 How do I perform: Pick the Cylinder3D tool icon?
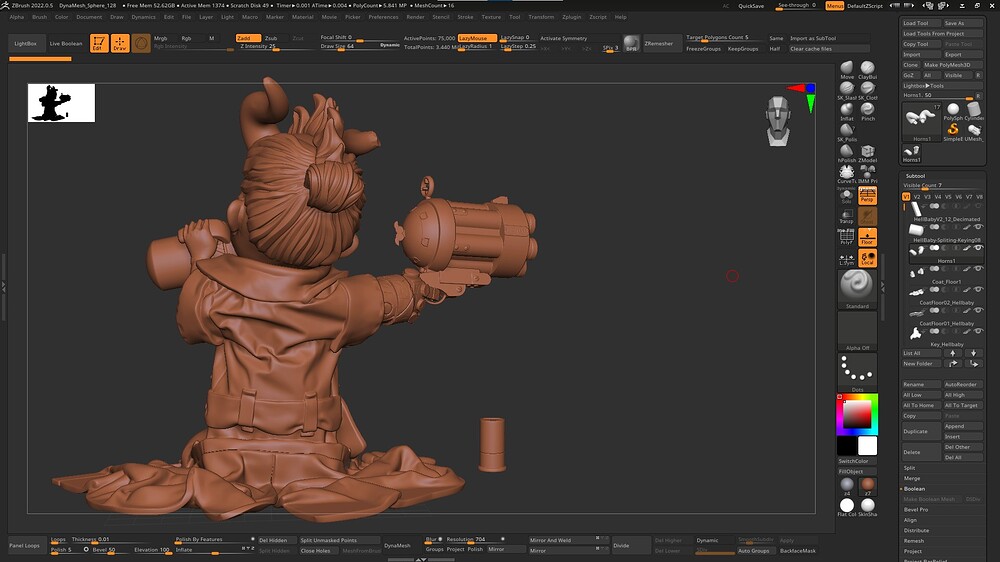[974, 110]
